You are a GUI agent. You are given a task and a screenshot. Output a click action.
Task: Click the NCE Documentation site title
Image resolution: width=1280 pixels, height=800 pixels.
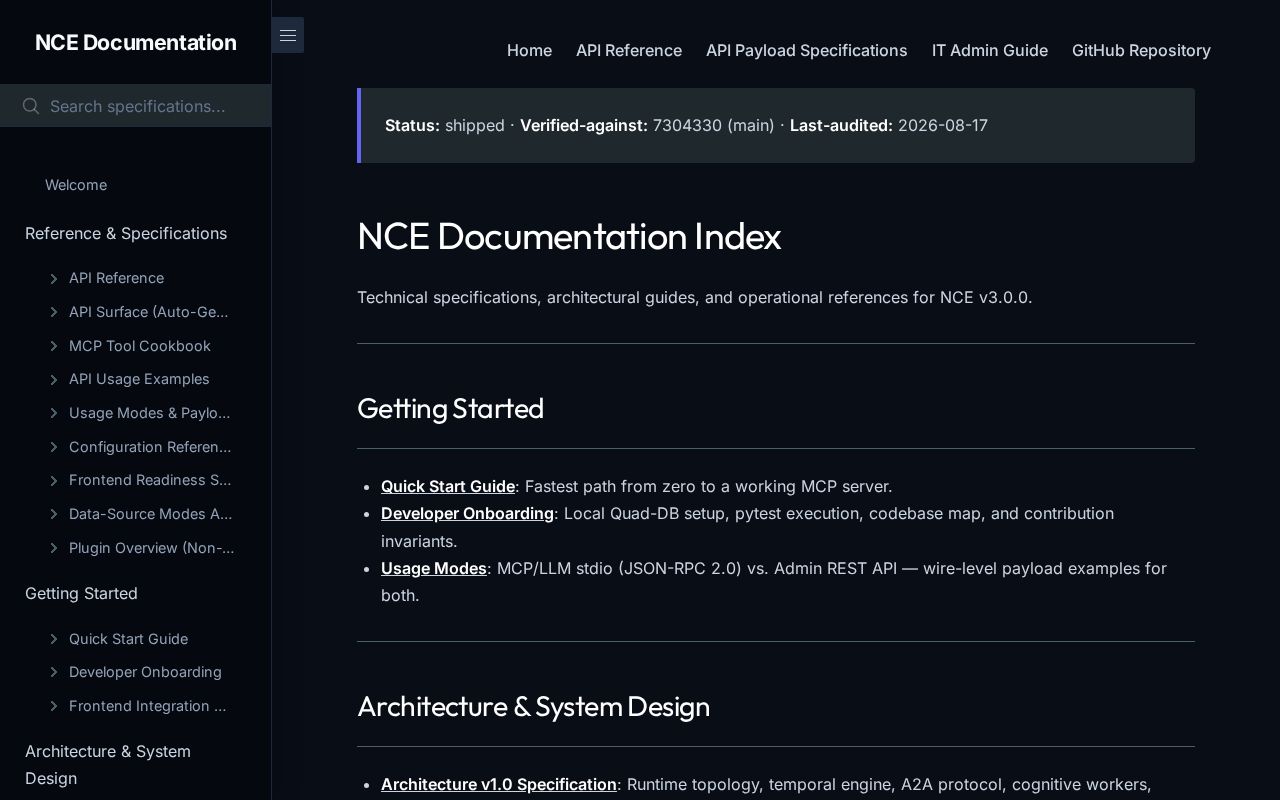pyautogui.click(x=136, y=42)
